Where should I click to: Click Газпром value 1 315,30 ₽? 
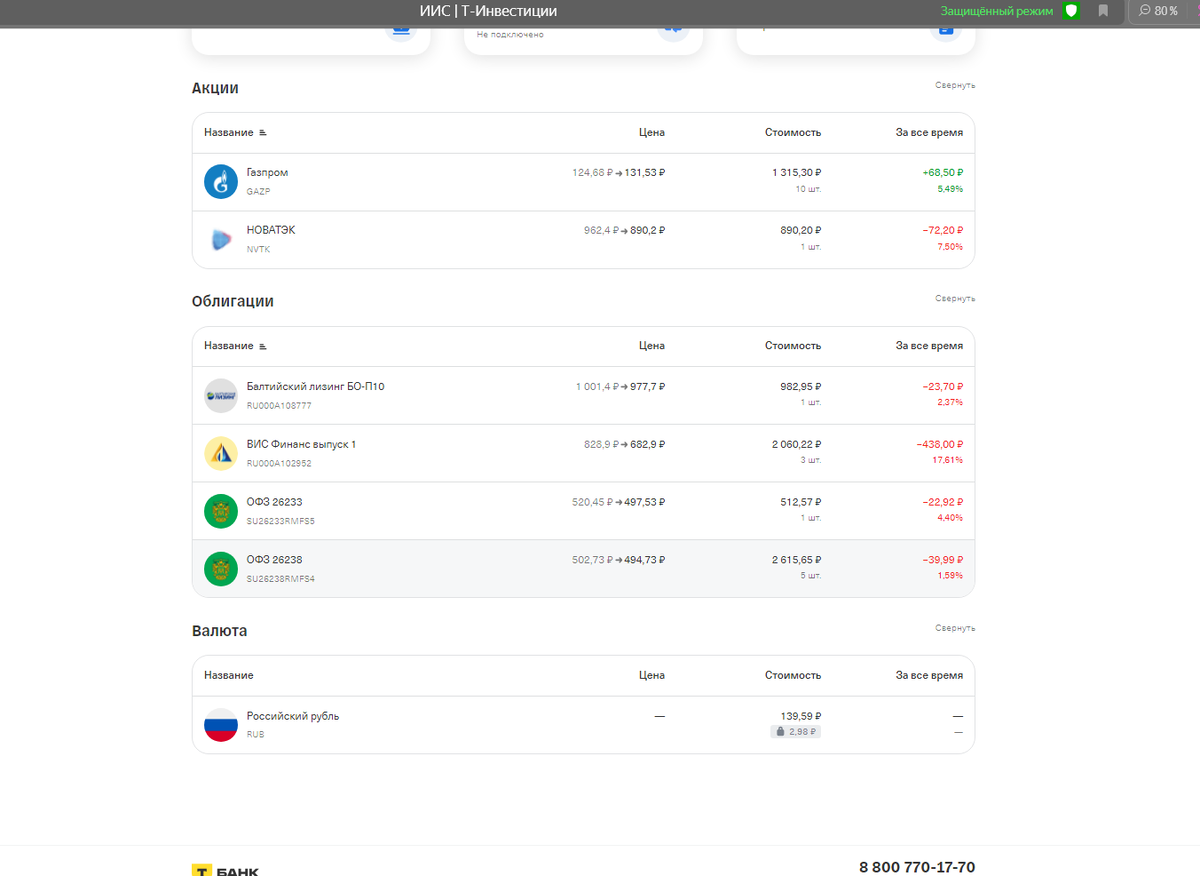[x=796, y=172]
